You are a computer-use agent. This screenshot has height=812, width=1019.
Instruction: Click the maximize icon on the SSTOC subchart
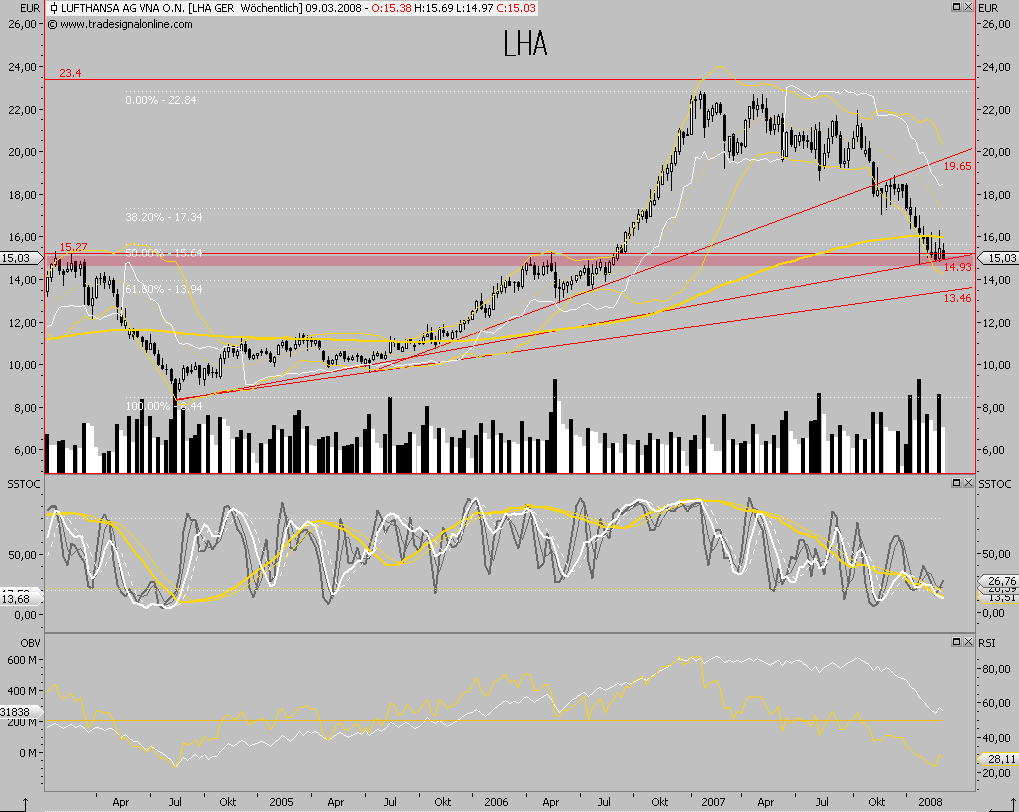pyautogui.click(x=957, y=482)
